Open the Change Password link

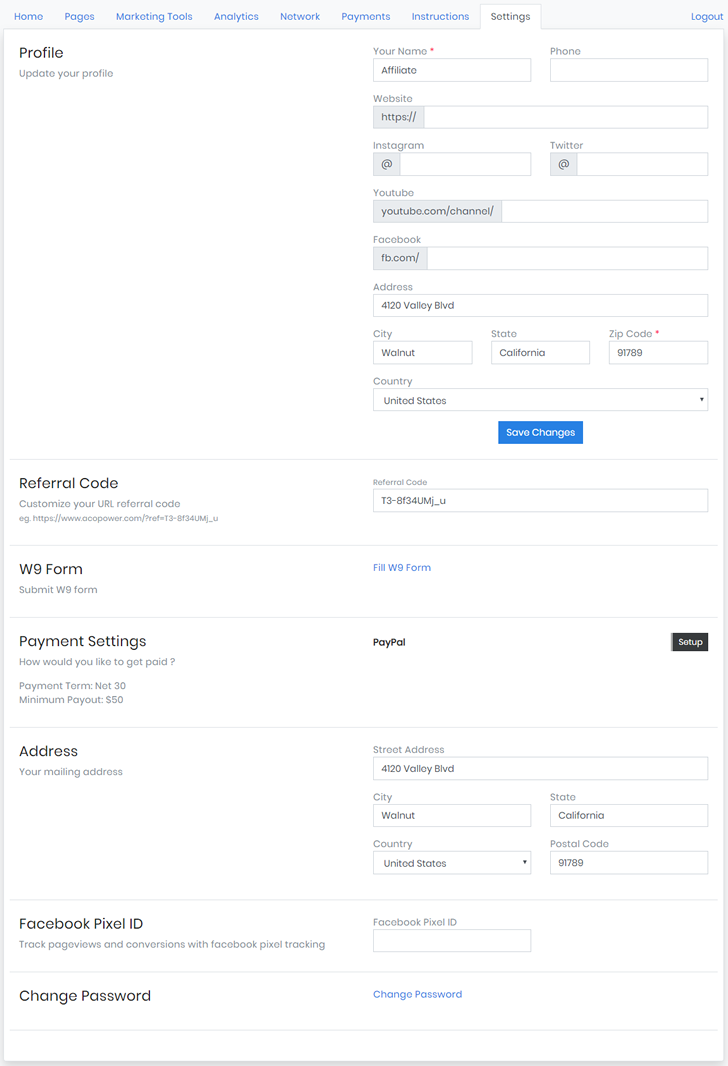tap(417, 994)
